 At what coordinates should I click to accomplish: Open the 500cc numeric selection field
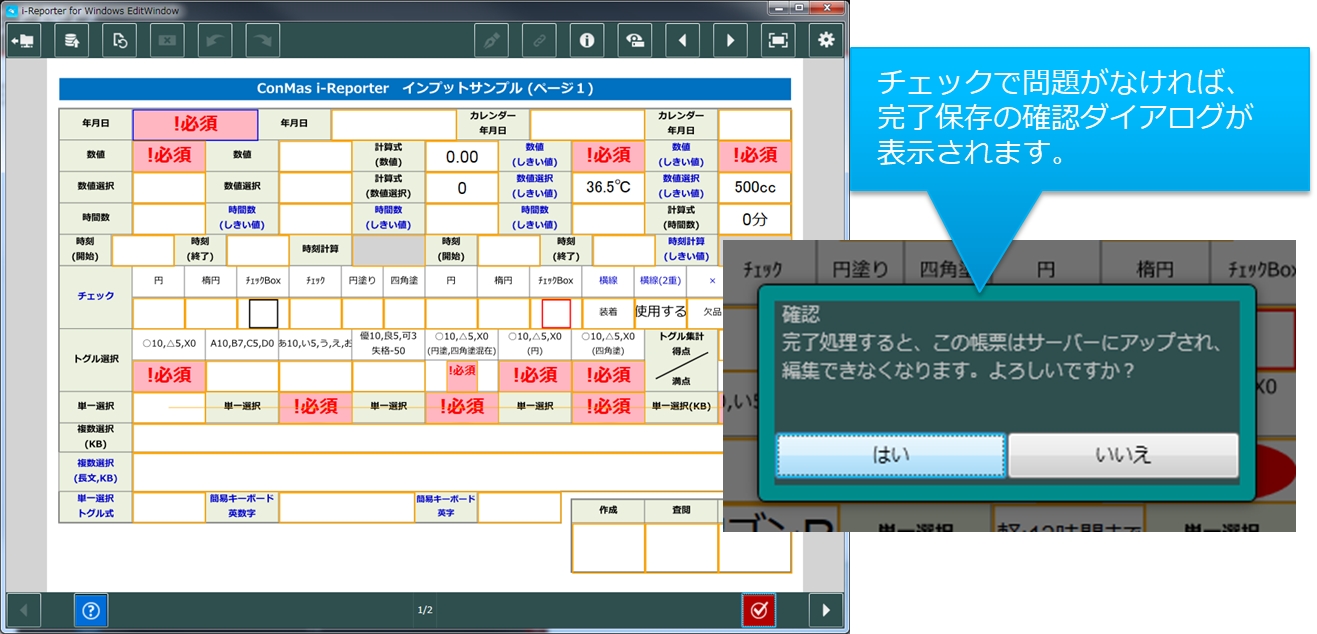(x=754, y=187)
